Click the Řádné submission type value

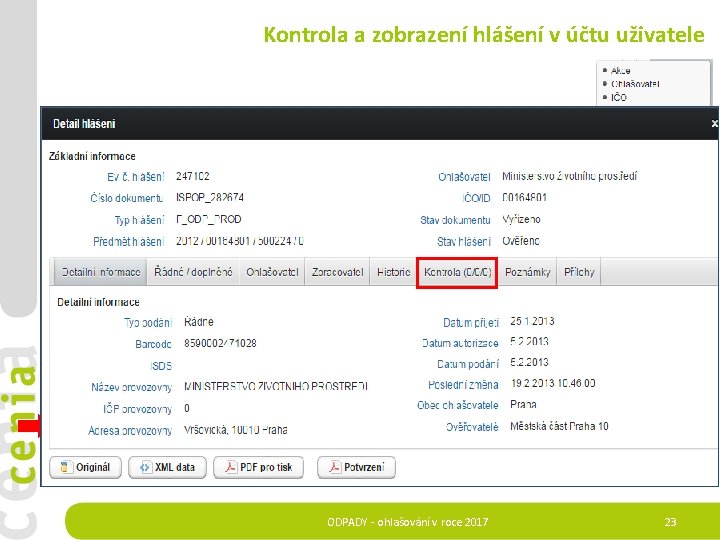tap(198, 322)
